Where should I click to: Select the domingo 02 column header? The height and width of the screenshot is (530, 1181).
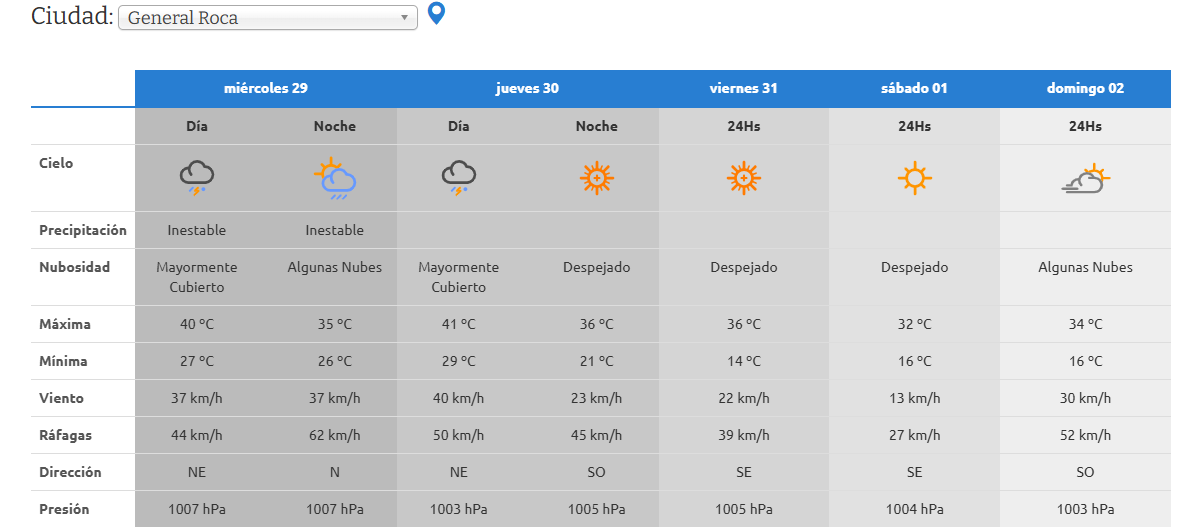coord(1085,88)
